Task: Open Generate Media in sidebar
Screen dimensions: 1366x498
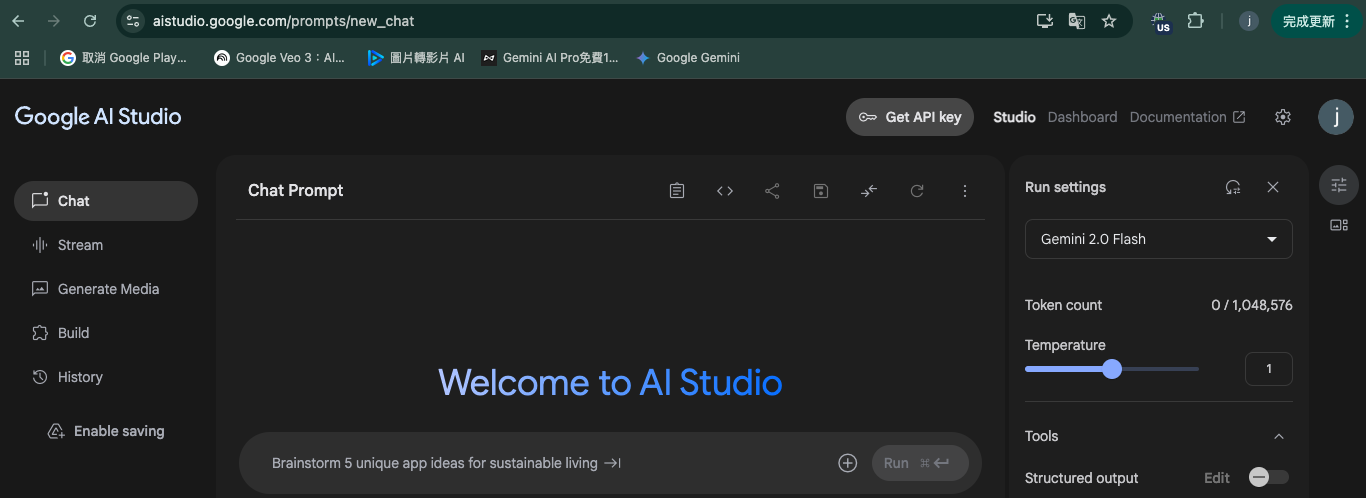Action: click(x=106, y=289)
